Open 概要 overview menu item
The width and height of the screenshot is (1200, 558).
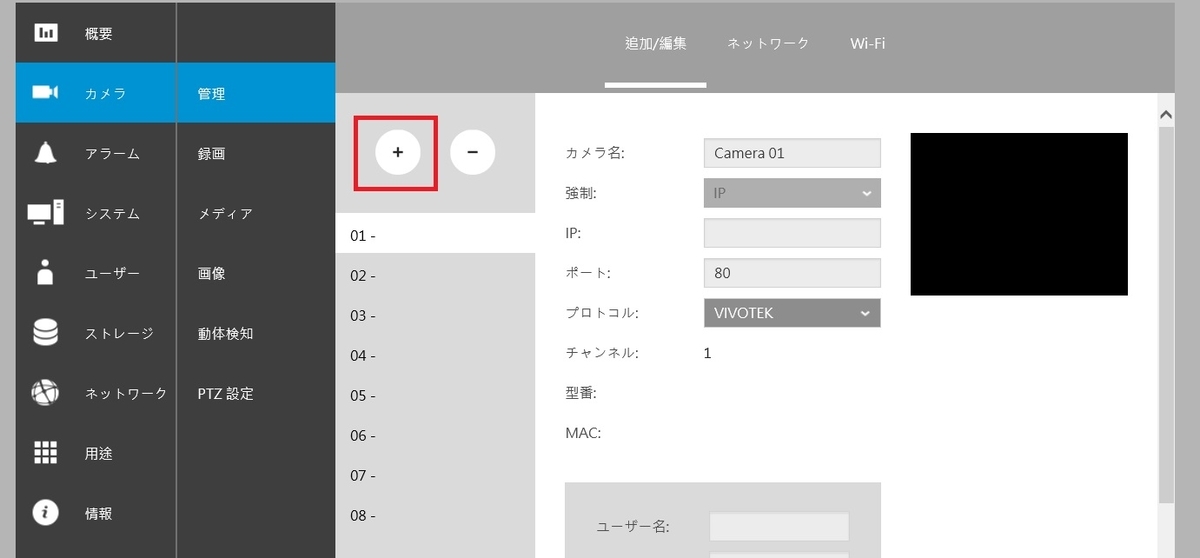tap(99, 34)
